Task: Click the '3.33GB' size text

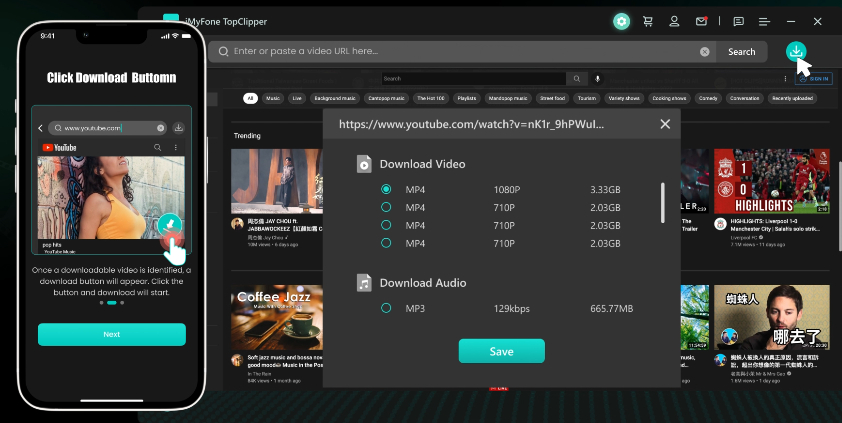Action: tap(605, 189)
